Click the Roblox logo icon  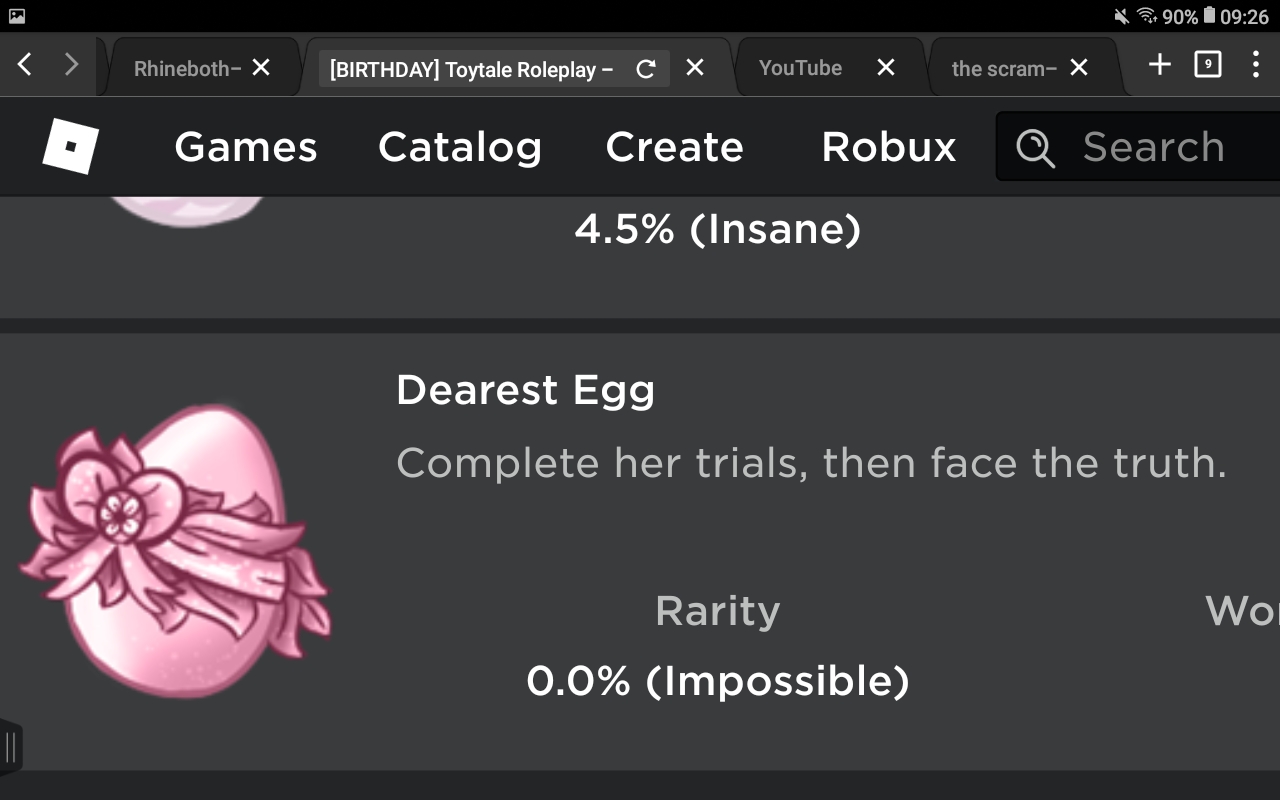(x=71, y=147)
